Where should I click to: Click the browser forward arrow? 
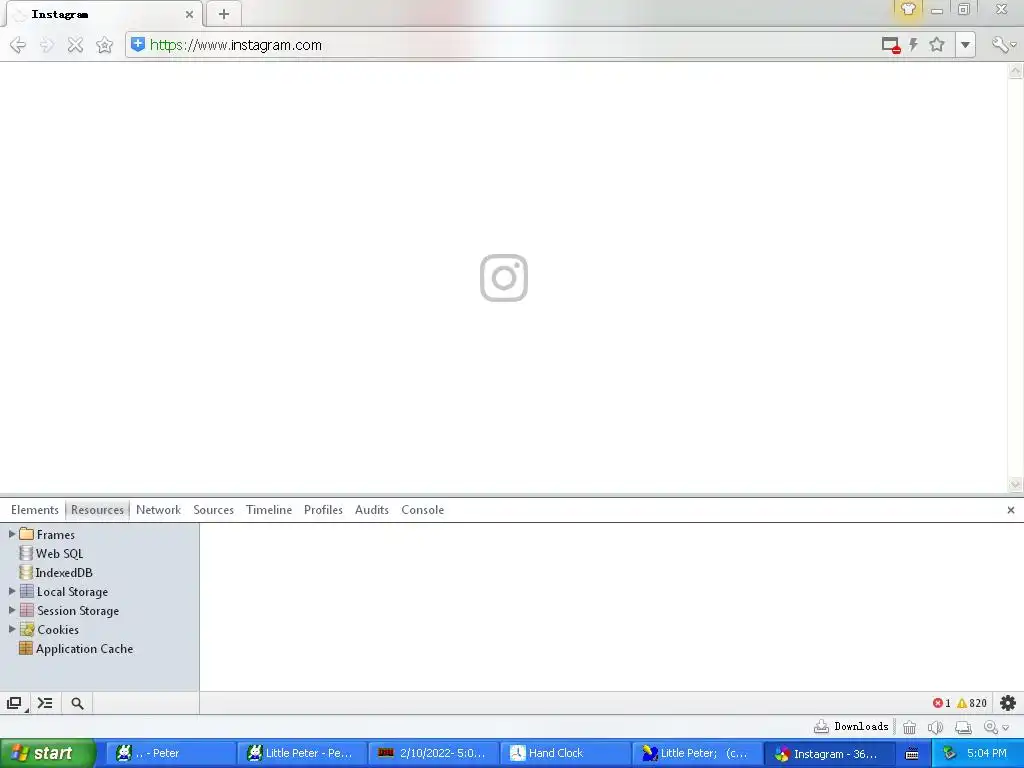tap(46, 45)
